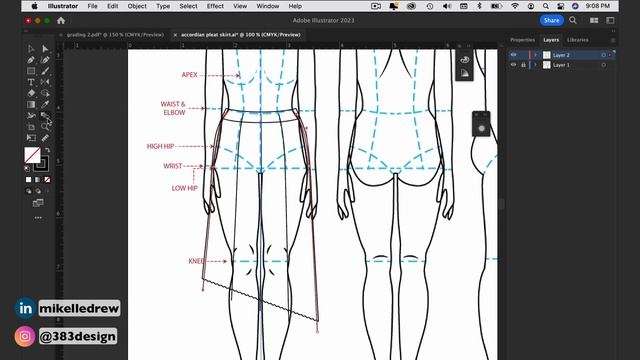This screenshot has width=640, height=360.
Task: Open Arrange Documents layout icon
Action: coord(594,20)
